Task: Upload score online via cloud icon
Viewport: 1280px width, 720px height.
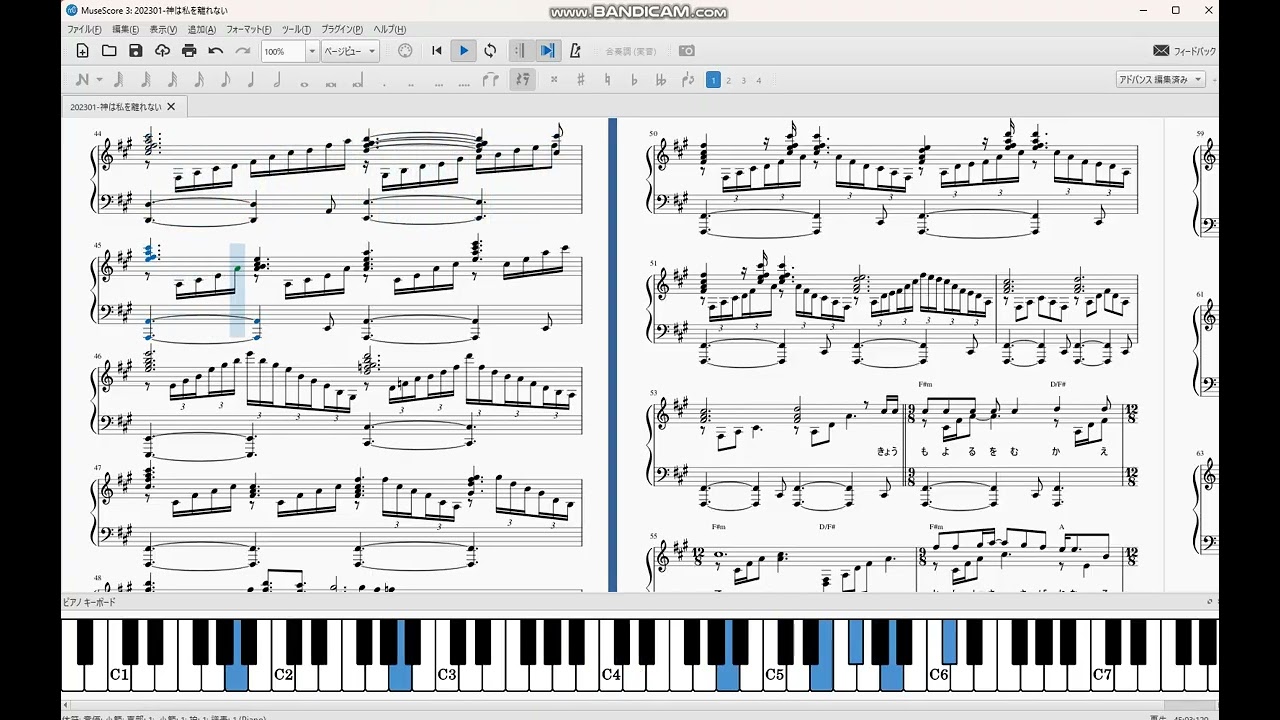Action: click(x=163, y=51)
